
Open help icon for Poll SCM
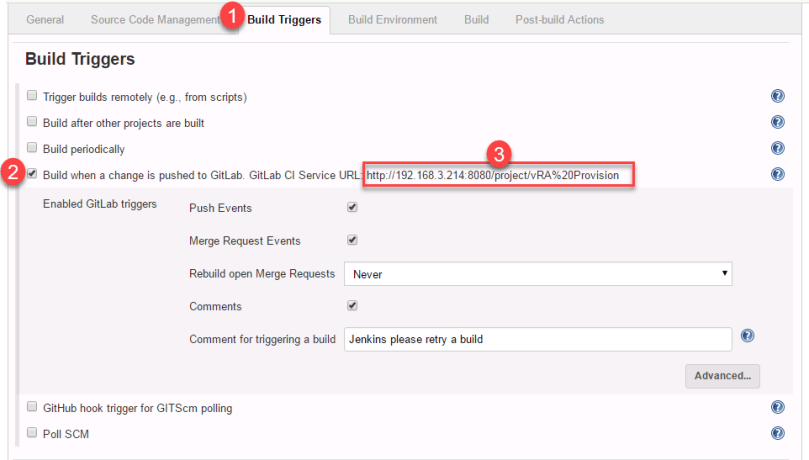[777, 434]
